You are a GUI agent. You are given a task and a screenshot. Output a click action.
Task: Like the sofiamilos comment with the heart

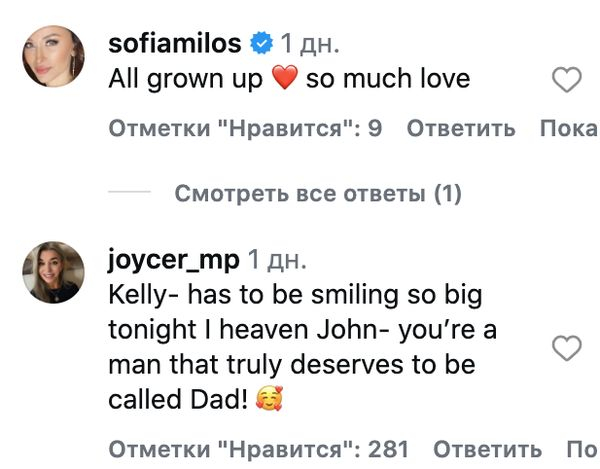pyautogui.click(x=567, y=81)
